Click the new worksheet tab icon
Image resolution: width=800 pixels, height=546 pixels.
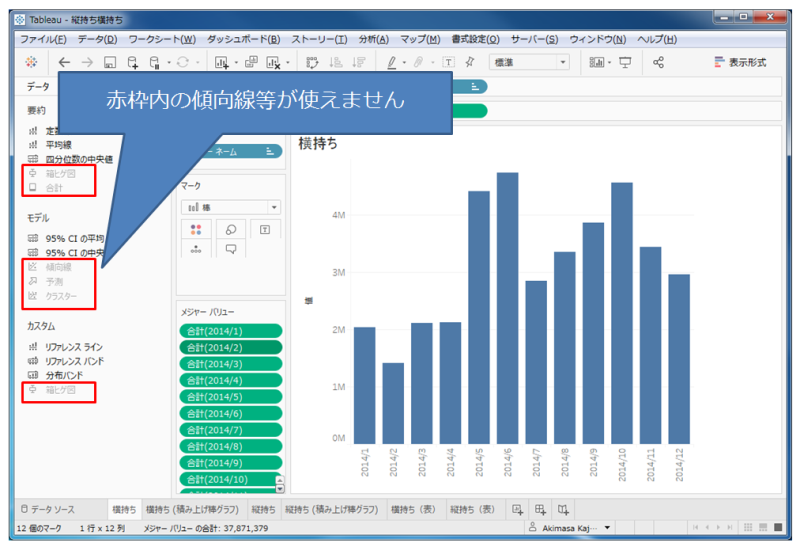coord(518,509)
